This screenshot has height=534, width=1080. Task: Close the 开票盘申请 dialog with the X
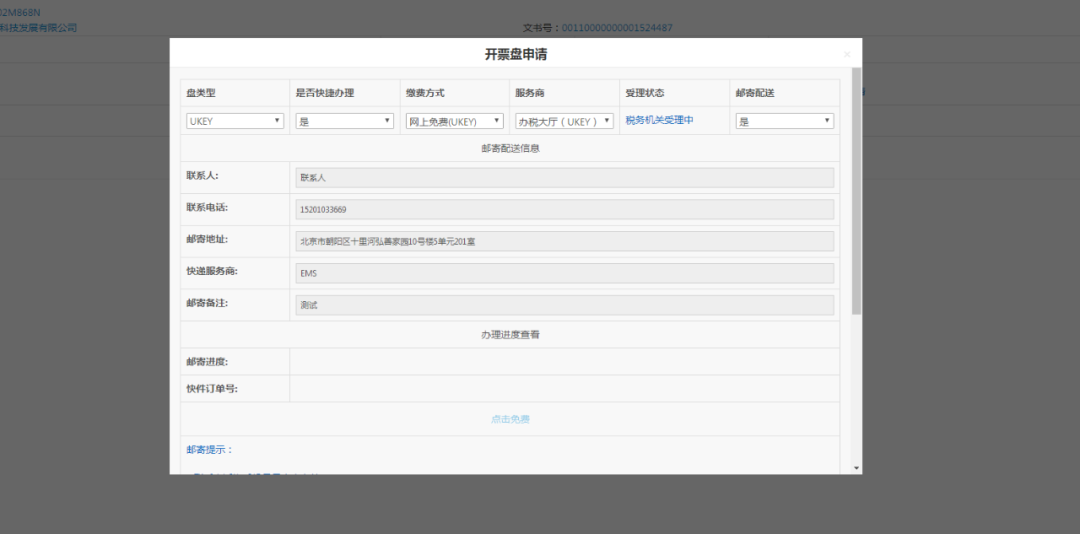click(847, 55)
